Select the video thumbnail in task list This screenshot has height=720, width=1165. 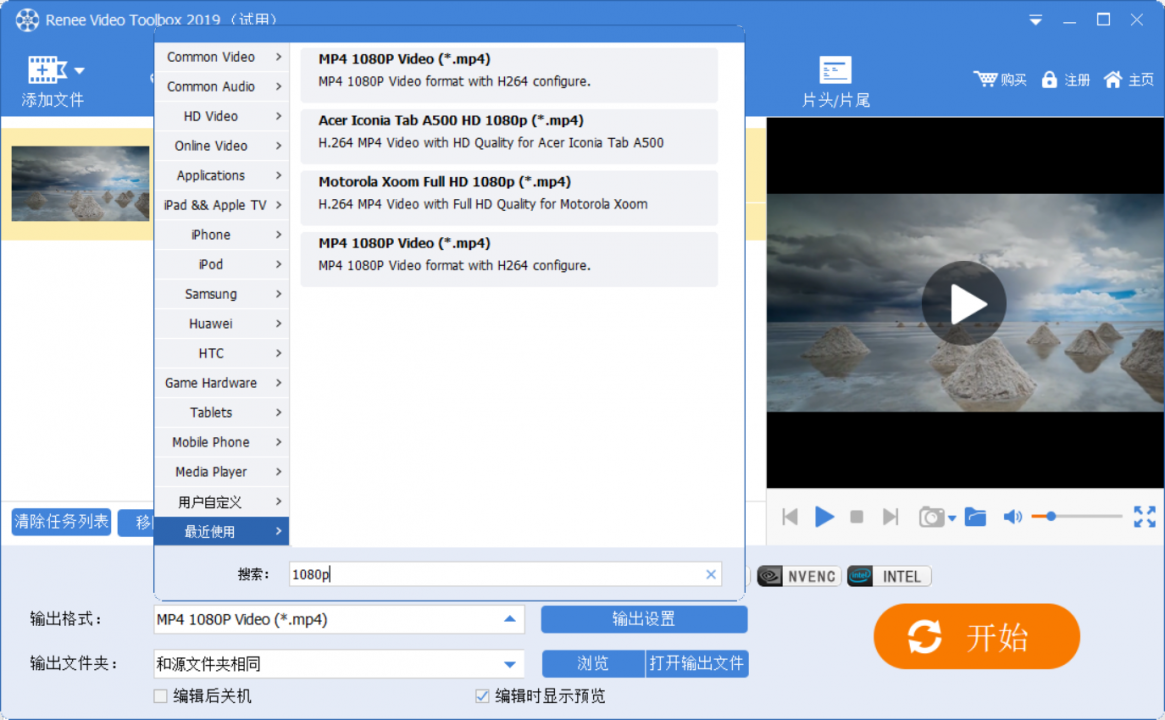point(80,184)
